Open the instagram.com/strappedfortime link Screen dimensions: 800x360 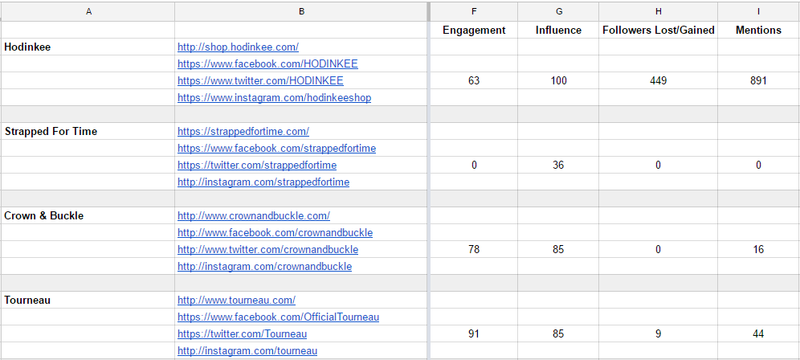263,182
